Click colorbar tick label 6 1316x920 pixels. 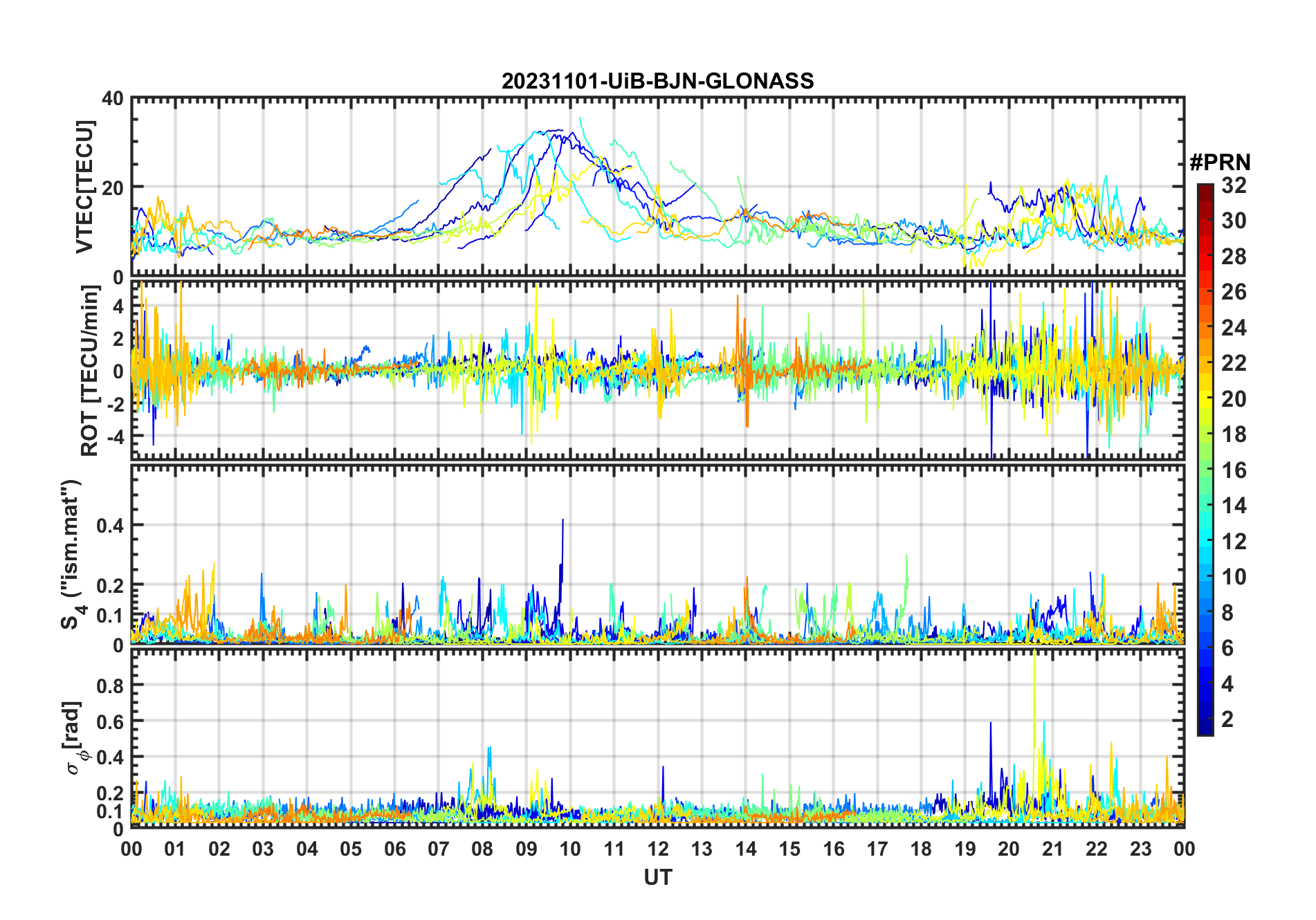(x=1227, y=648)
